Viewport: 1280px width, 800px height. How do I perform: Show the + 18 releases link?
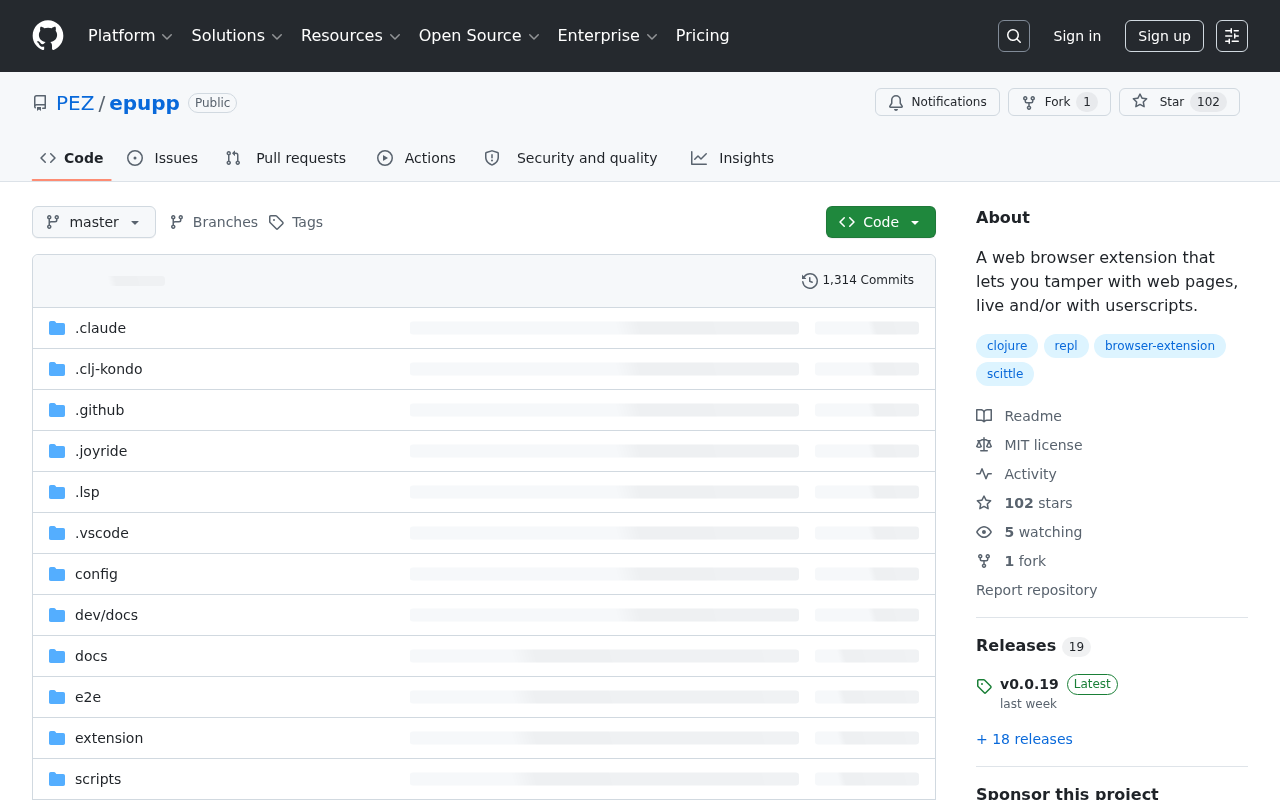[x=1024, y=739]
